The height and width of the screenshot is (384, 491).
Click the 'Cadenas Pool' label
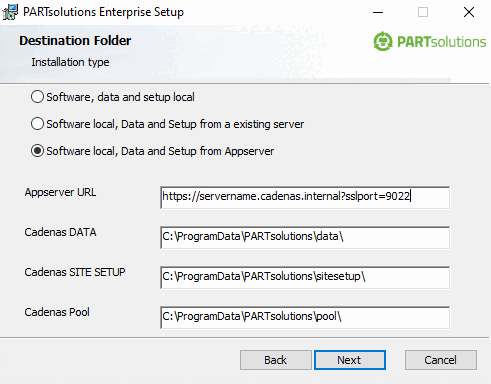coord(57,312)
